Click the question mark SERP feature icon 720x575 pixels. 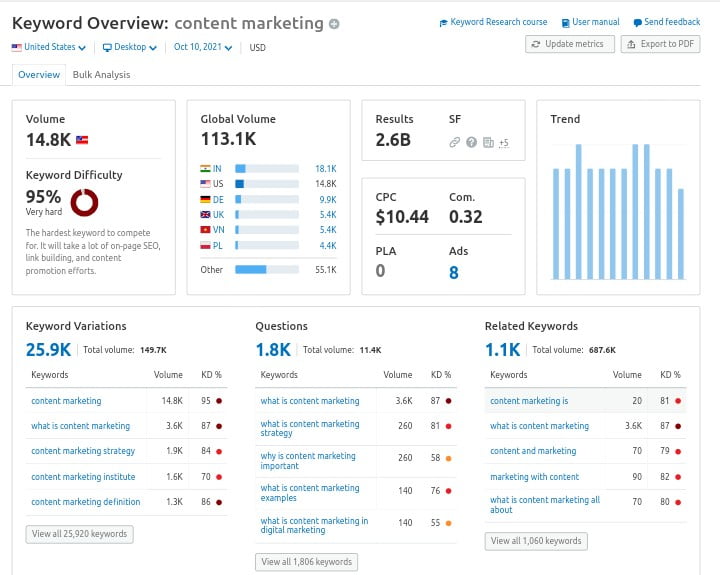point(471,142)
